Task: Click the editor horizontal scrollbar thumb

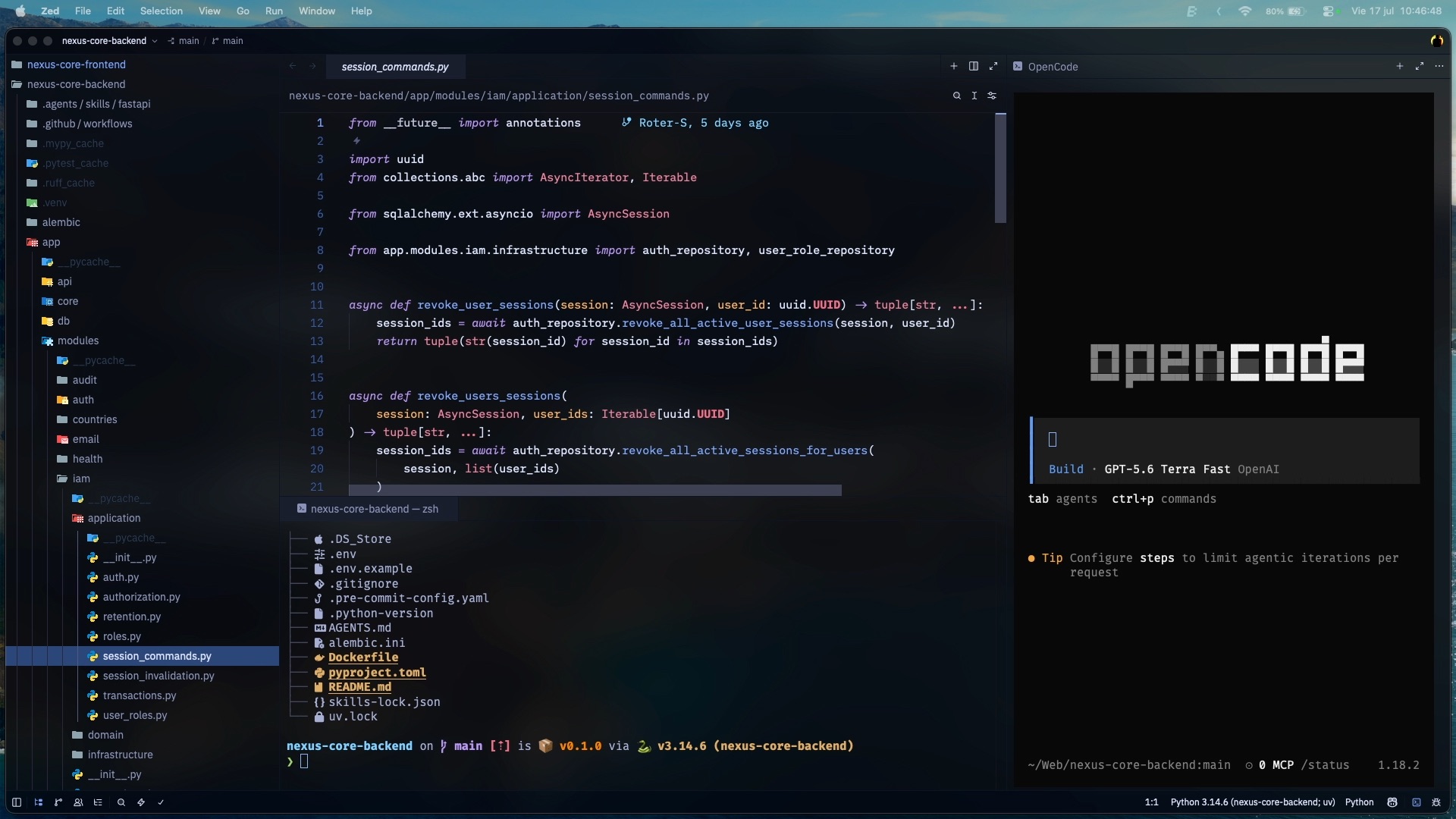Action: pyautogui.click(x=595, y=491)
